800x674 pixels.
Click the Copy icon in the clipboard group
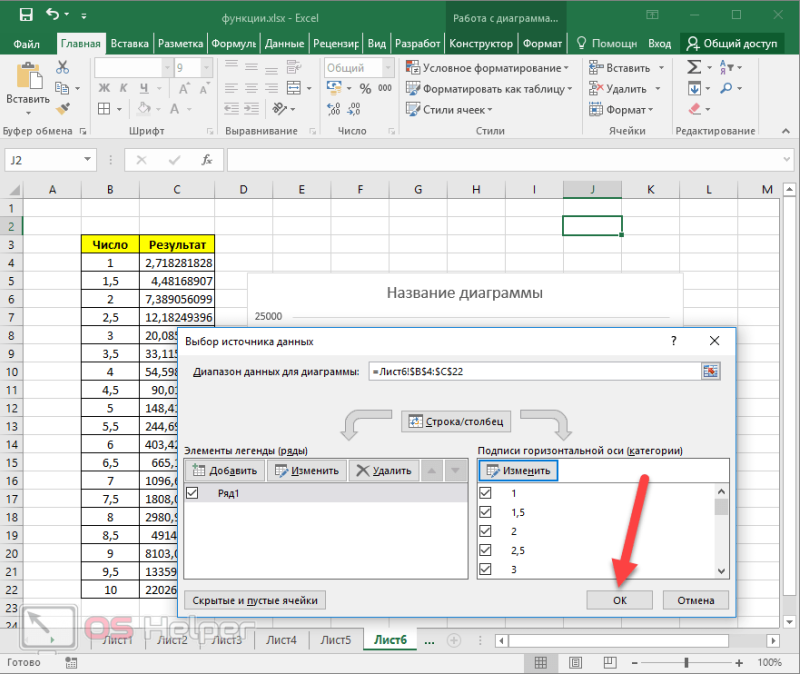click(x=62, y=88)
